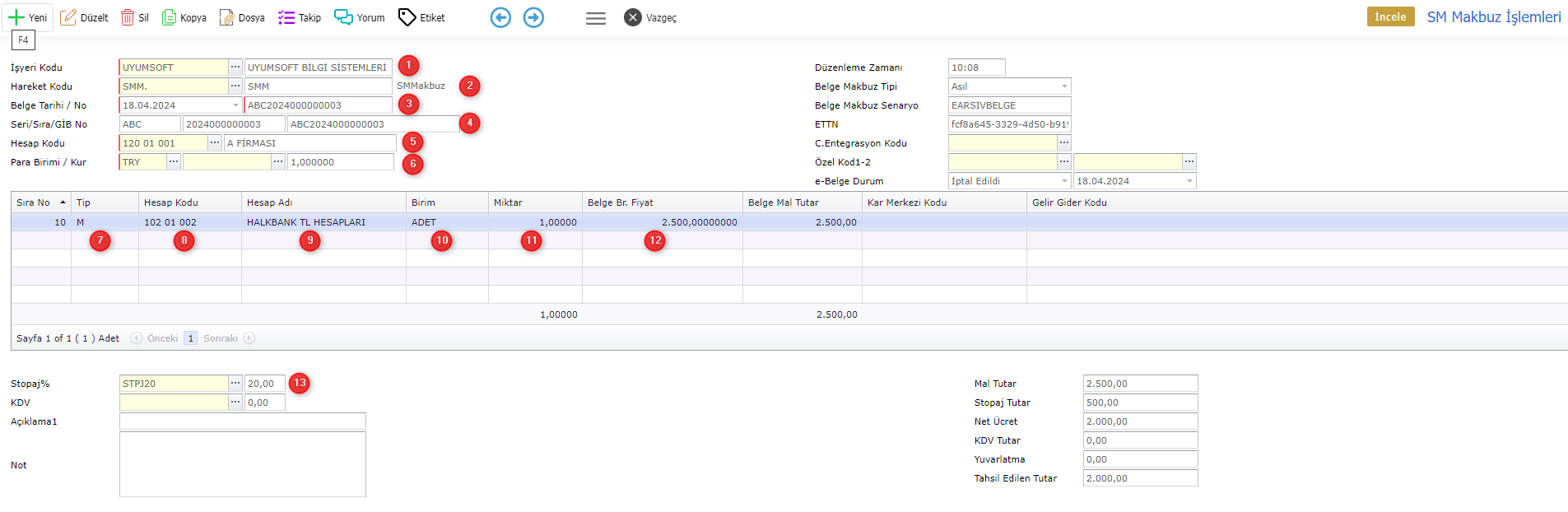Open lookup for İşyeri Kodu field
1568x512 pixels.
point(235,67)
